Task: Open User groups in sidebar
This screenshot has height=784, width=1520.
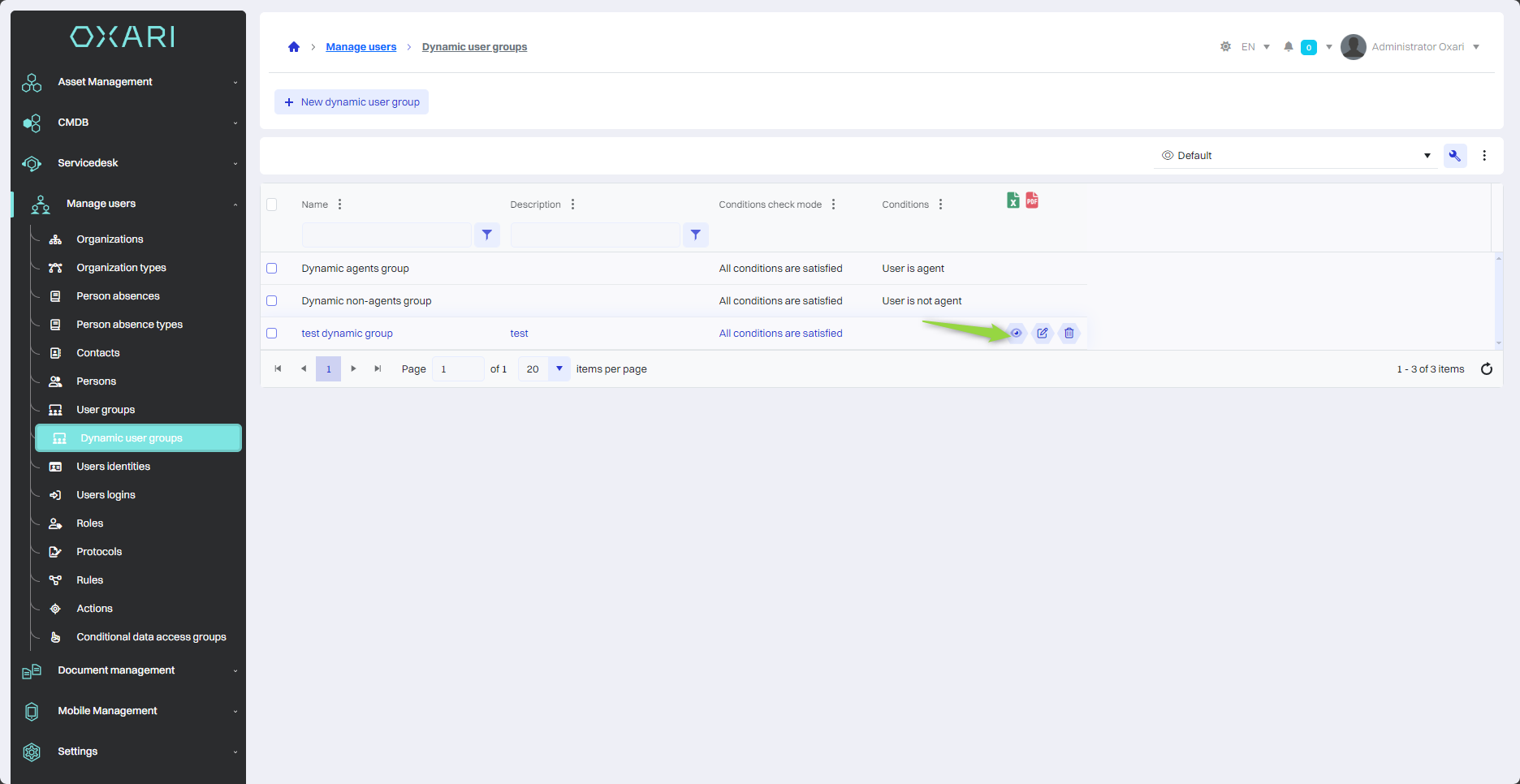Action: pos(106,410)
